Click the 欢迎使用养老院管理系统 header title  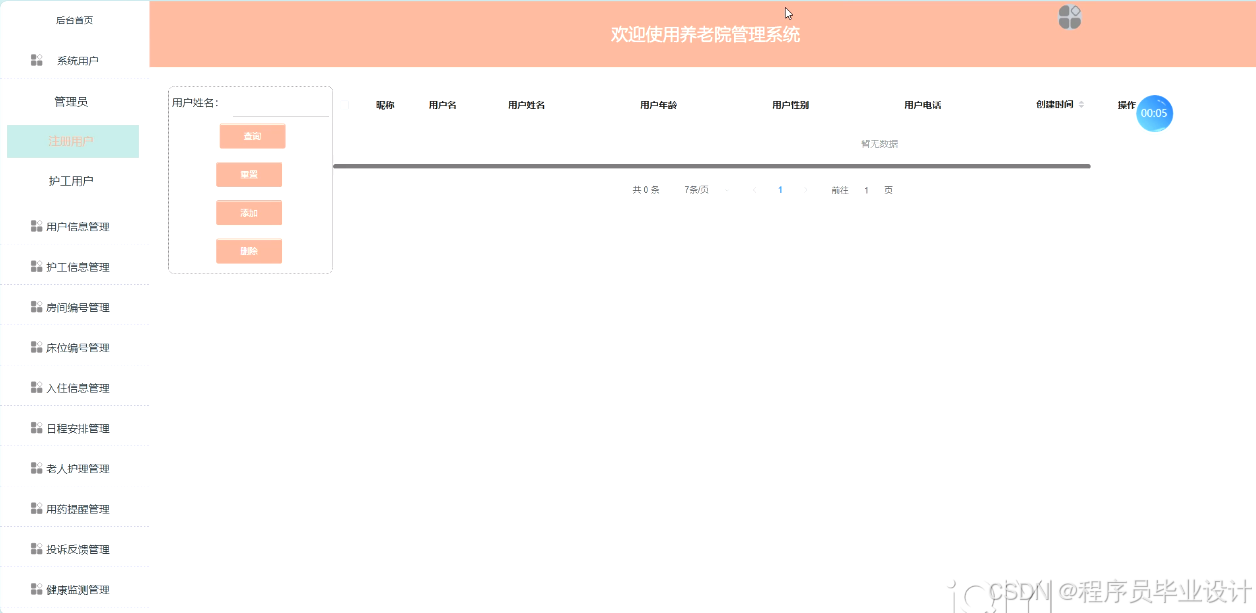coord(705,35)
